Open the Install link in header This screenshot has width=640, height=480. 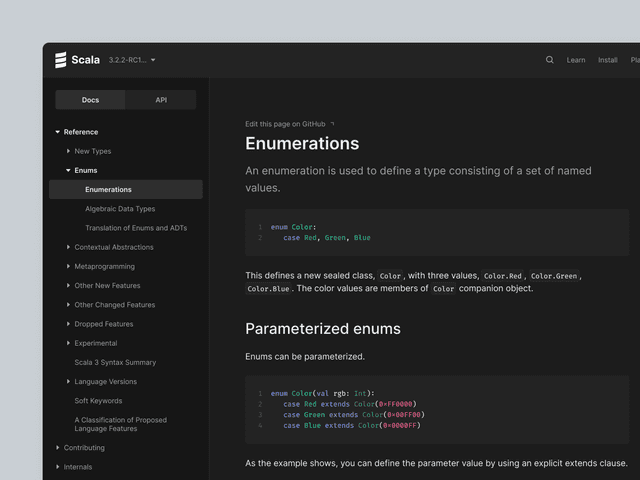click(607, 60)
